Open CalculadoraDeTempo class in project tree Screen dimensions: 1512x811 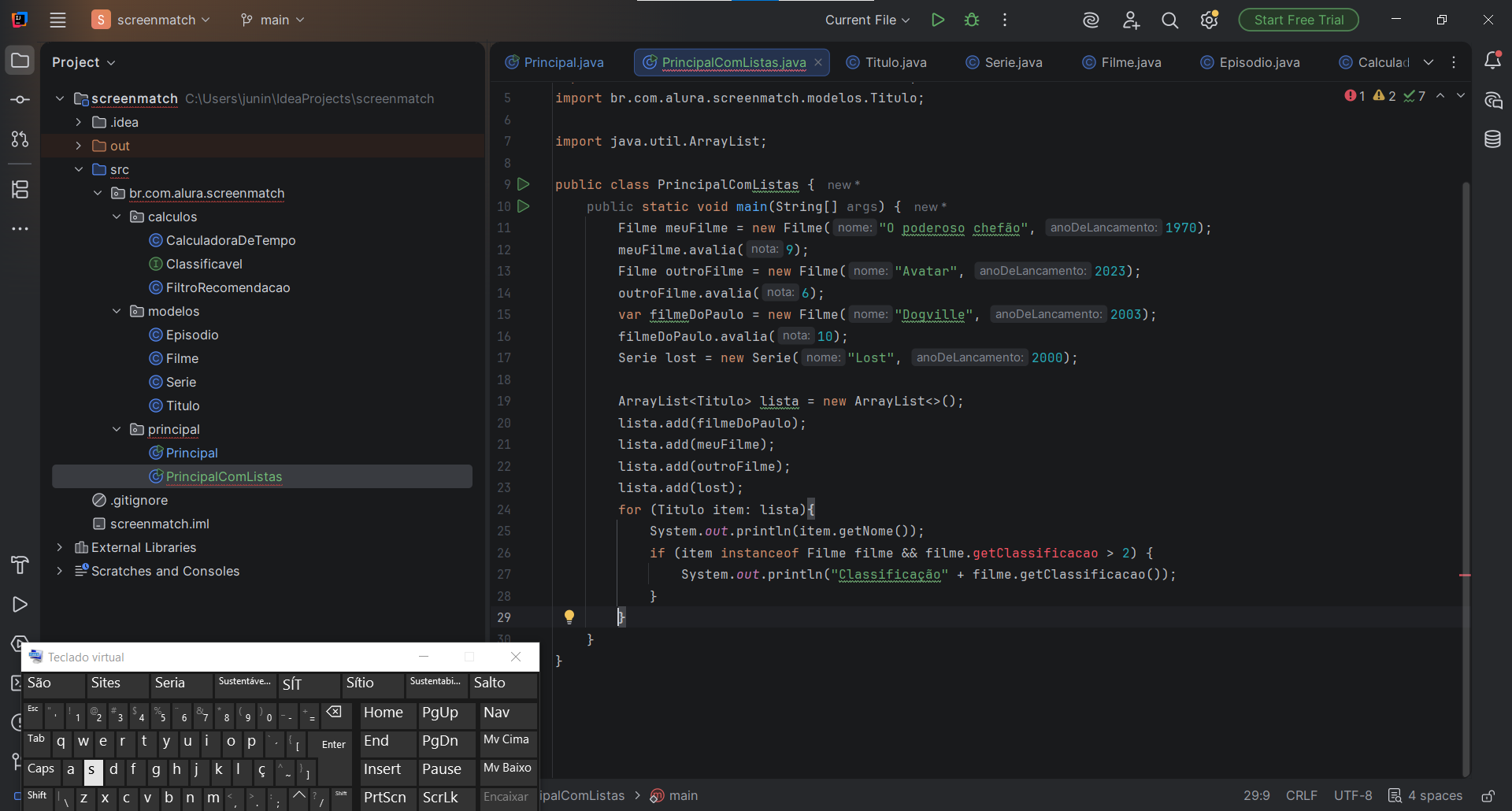pos(230,240)
